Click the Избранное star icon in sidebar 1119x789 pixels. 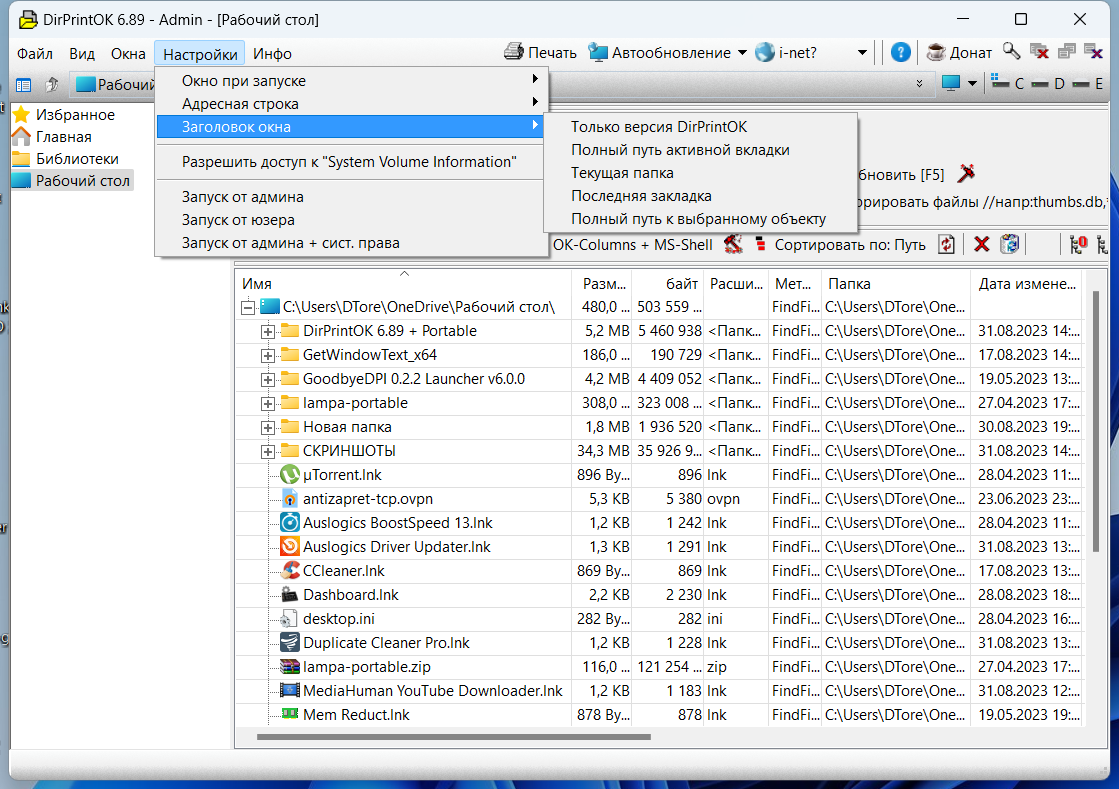point(21,114)
